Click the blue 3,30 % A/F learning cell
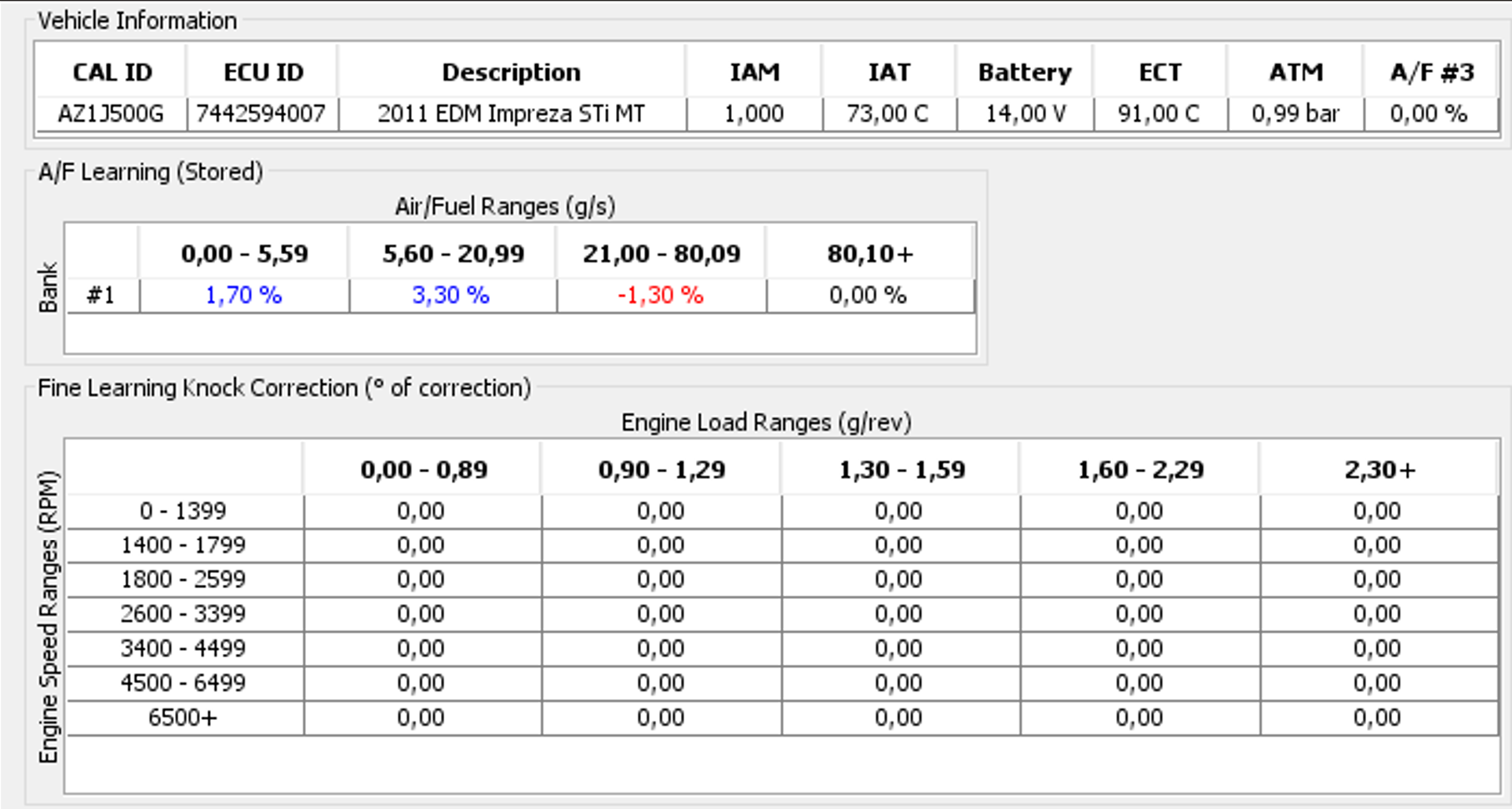This screenshot has height=809, width=1512. 451,295
